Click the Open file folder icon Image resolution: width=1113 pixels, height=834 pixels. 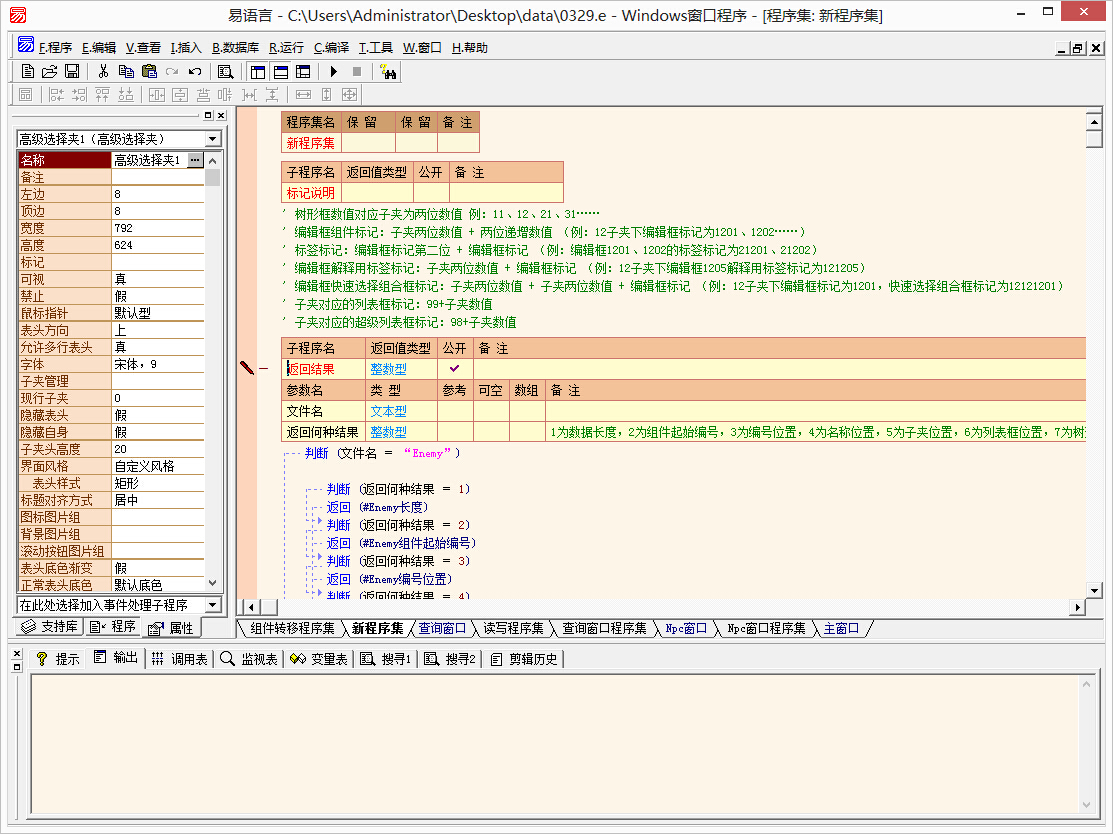coord(49,71)
